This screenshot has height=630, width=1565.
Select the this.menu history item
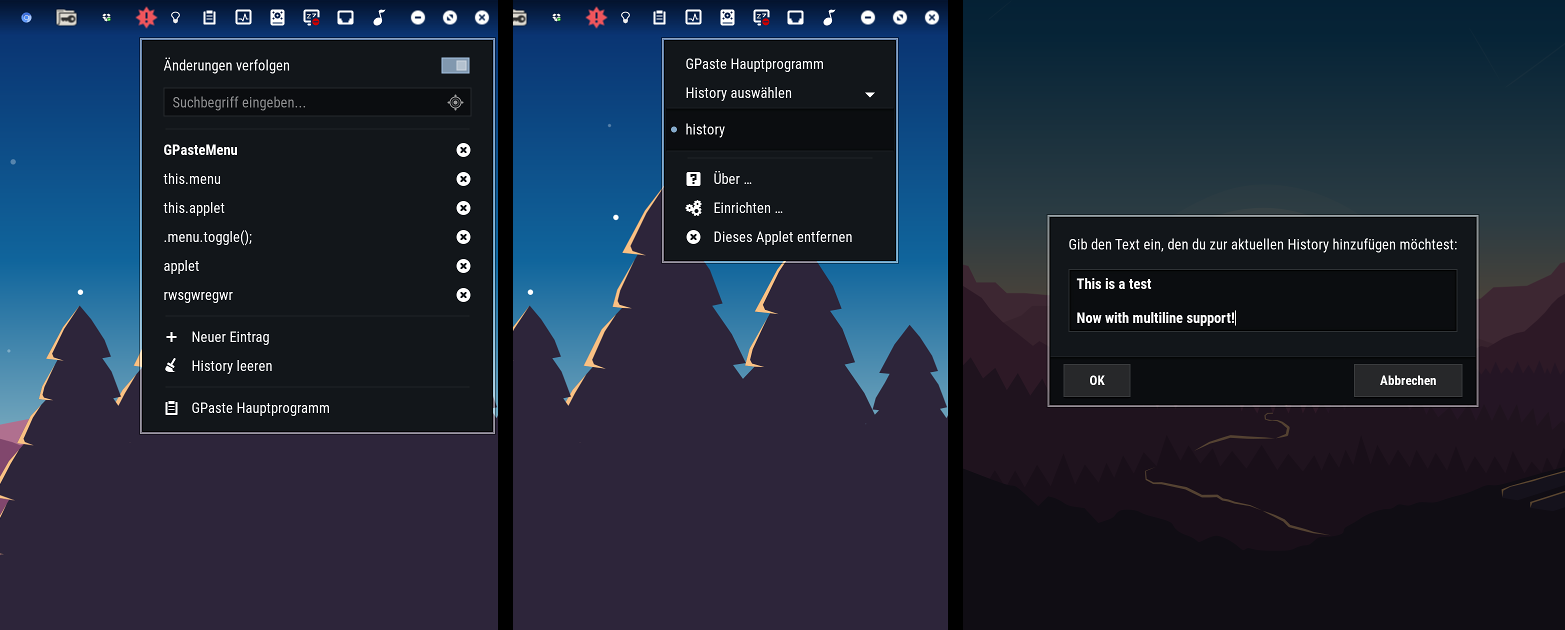pos(192,179)
